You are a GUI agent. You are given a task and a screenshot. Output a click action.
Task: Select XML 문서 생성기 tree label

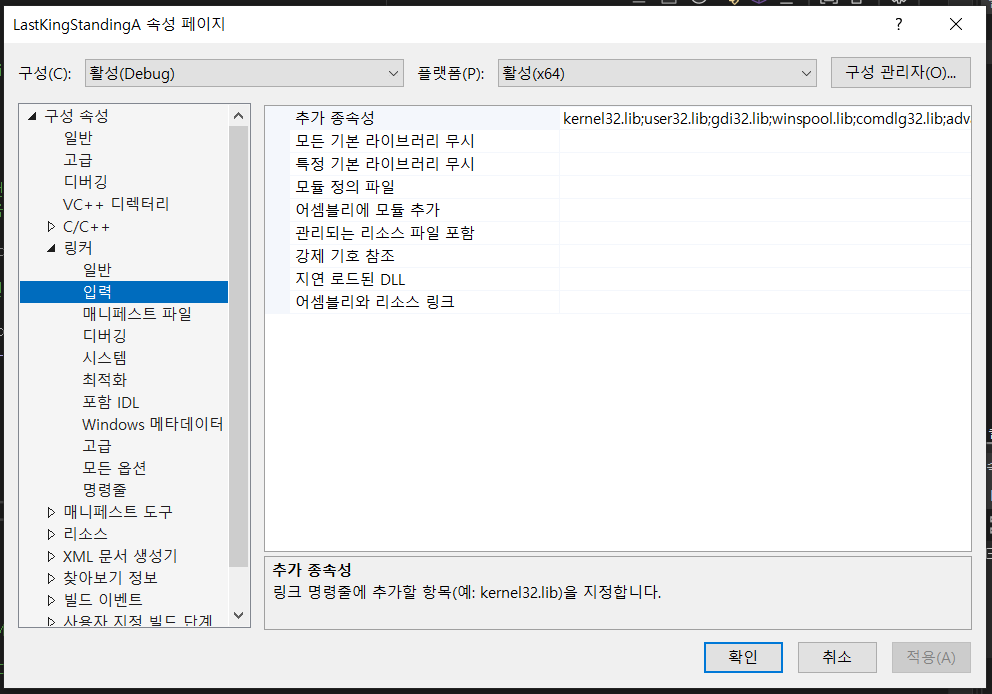[x=120, y=556]
